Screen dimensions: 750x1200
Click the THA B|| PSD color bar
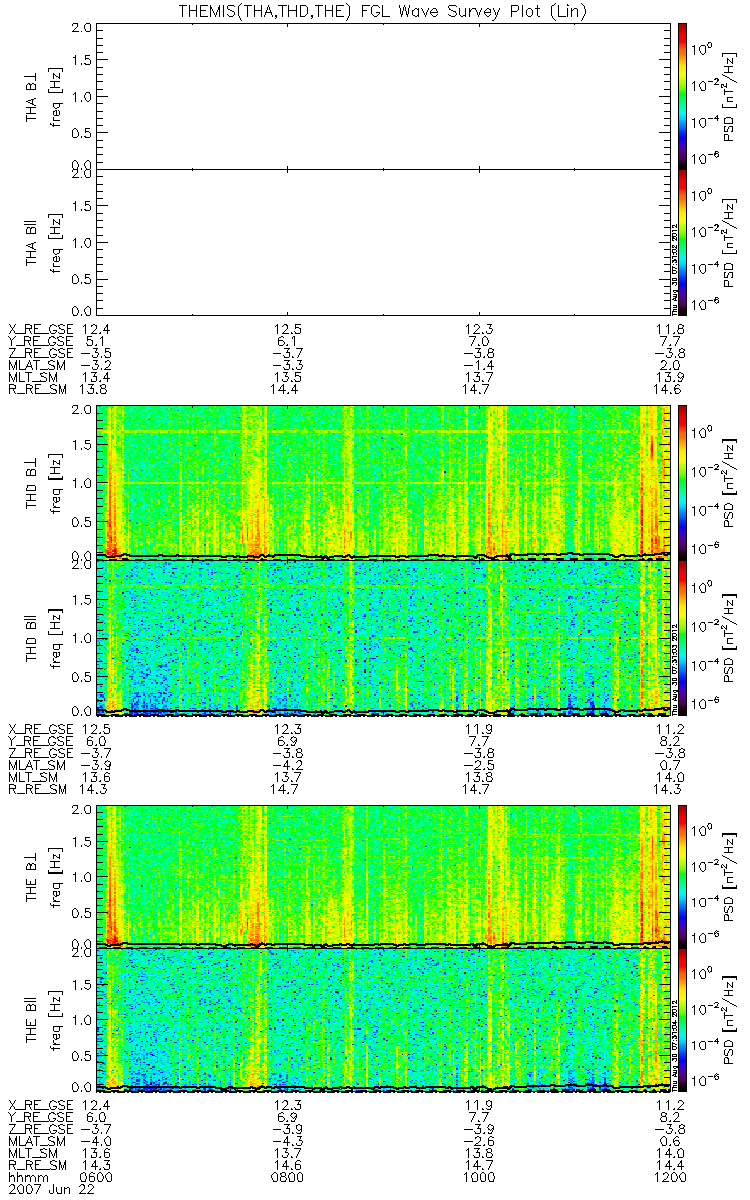[683, 240]
